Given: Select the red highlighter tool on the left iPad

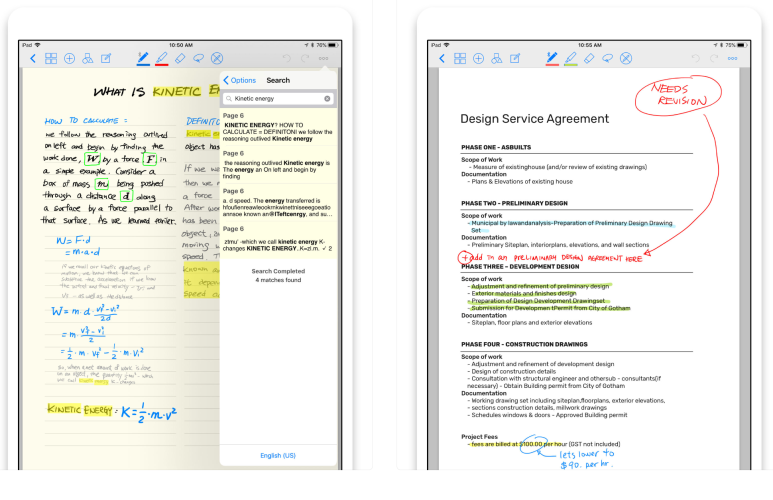Looking at the screenshot, I should pyautogui.click(x=162, y=59).
